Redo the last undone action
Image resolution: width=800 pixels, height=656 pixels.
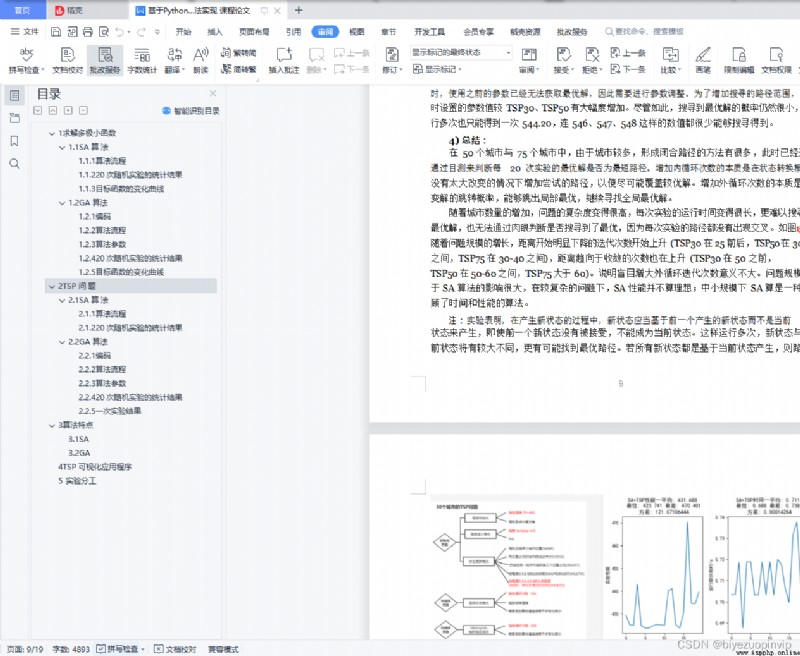(x=141, y=32)
